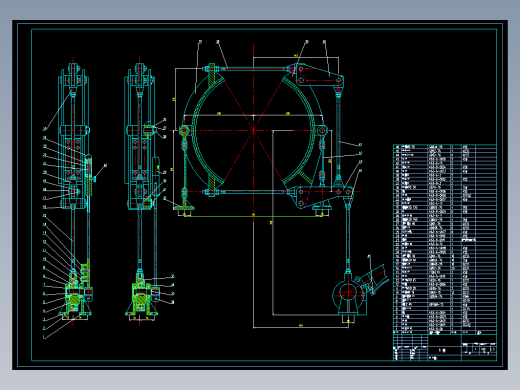Click the title block below the parts list
The image size is (520, 390).
[x=445, y=347]
